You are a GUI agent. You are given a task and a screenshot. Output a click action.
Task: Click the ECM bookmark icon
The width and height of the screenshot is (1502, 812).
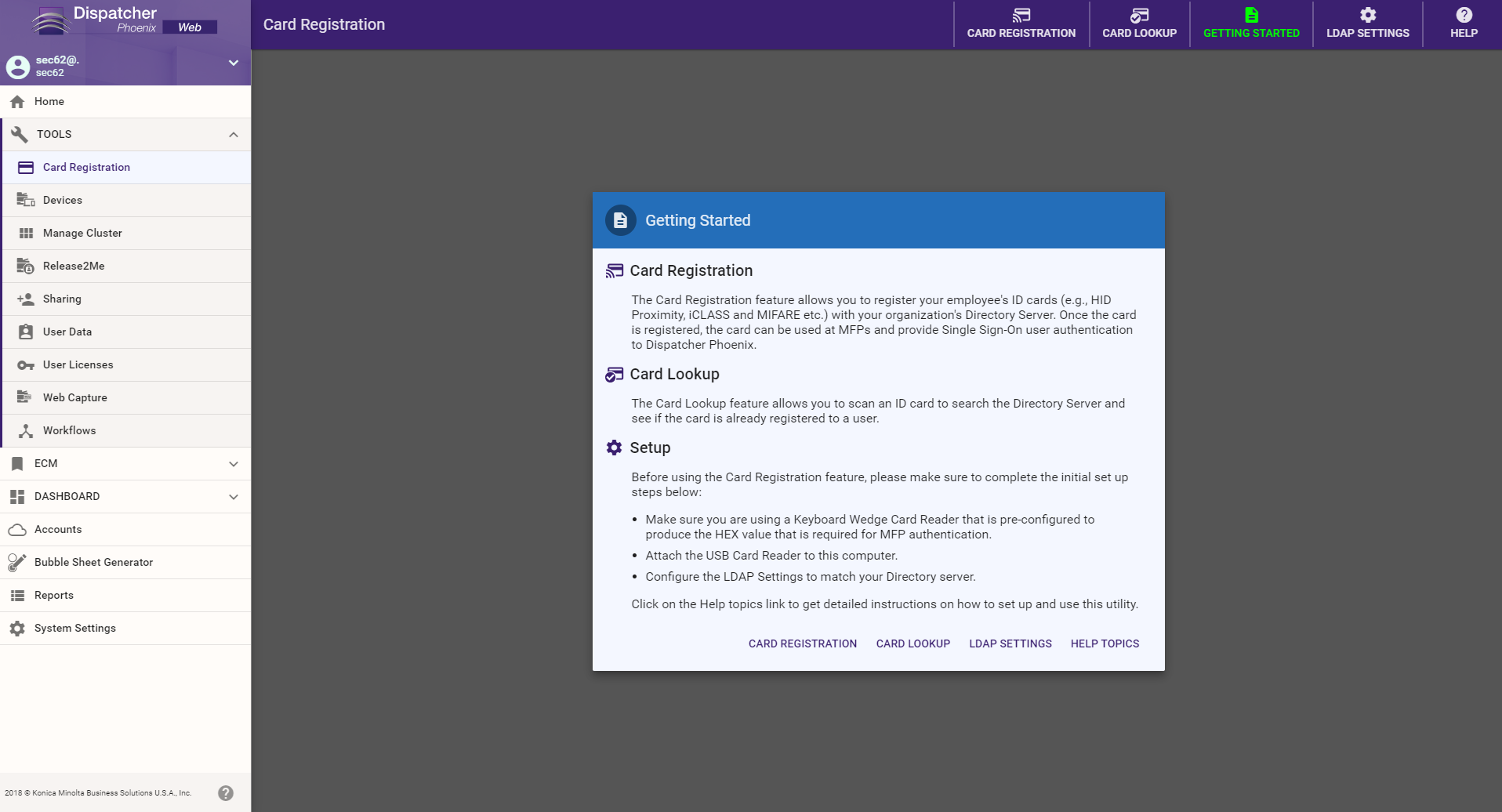(x=17, y=464)
